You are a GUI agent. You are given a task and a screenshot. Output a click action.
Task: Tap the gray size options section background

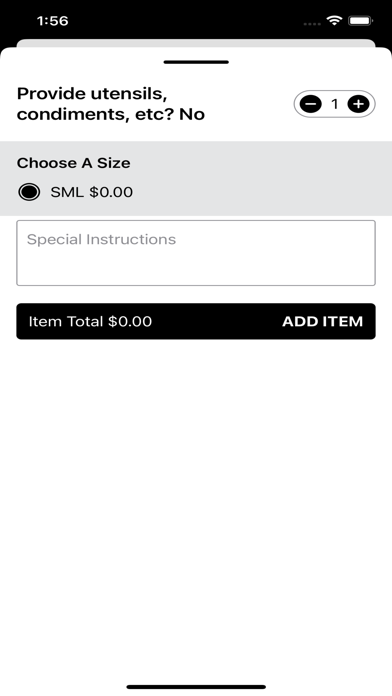coord(196,179)
